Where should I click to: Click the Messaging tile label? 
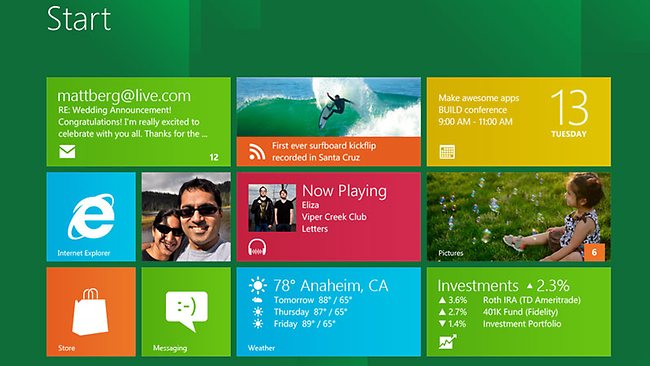[170, 348]
